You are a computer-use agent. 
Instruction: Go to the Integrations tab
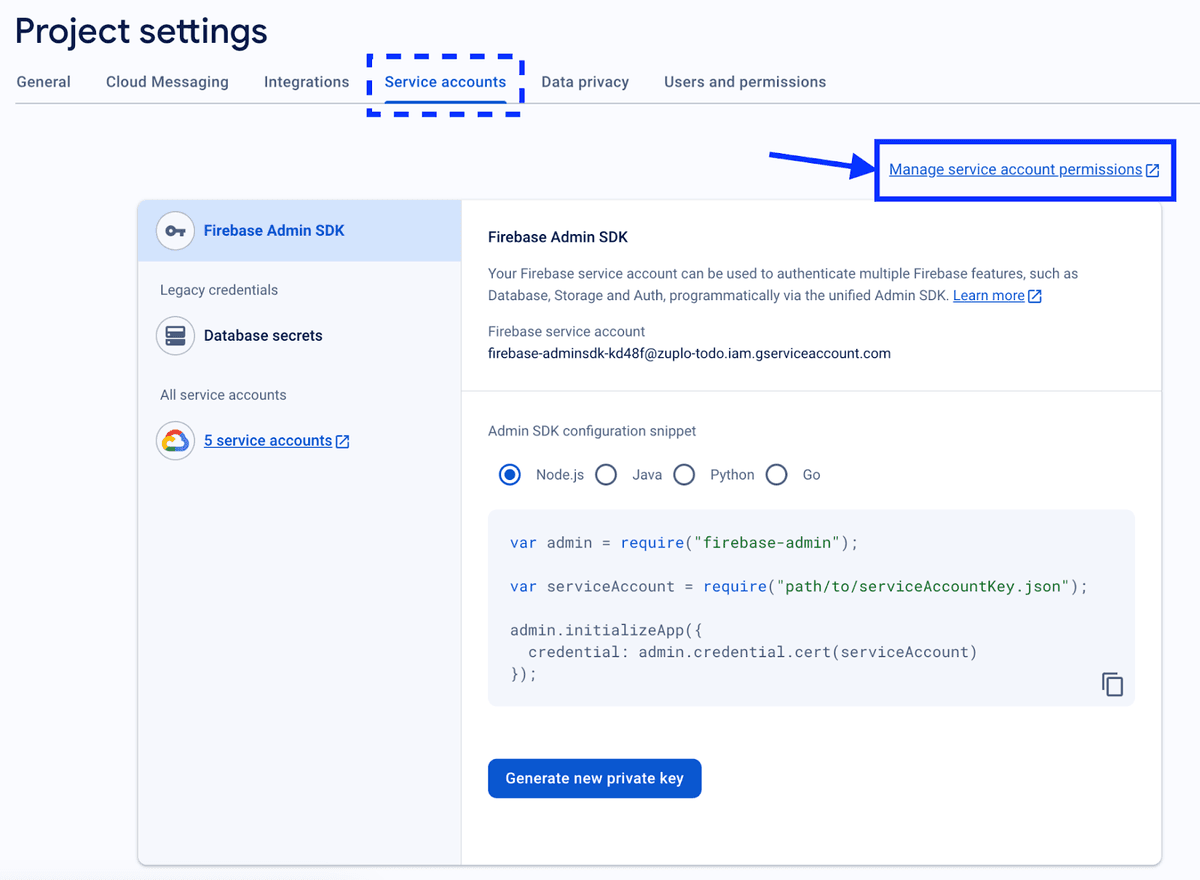point(306,81)
